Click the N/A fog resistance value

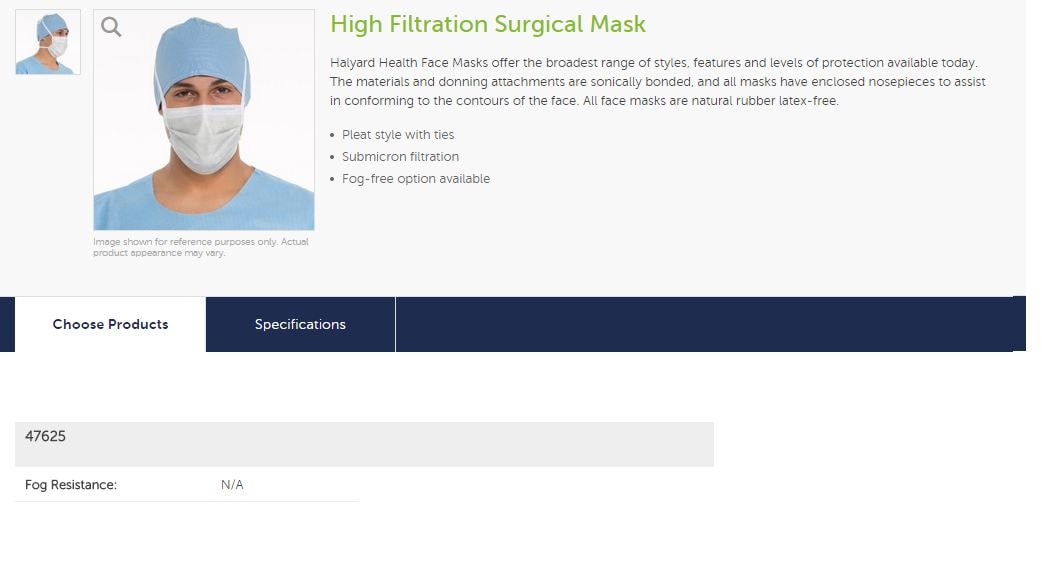click(232, 485)
